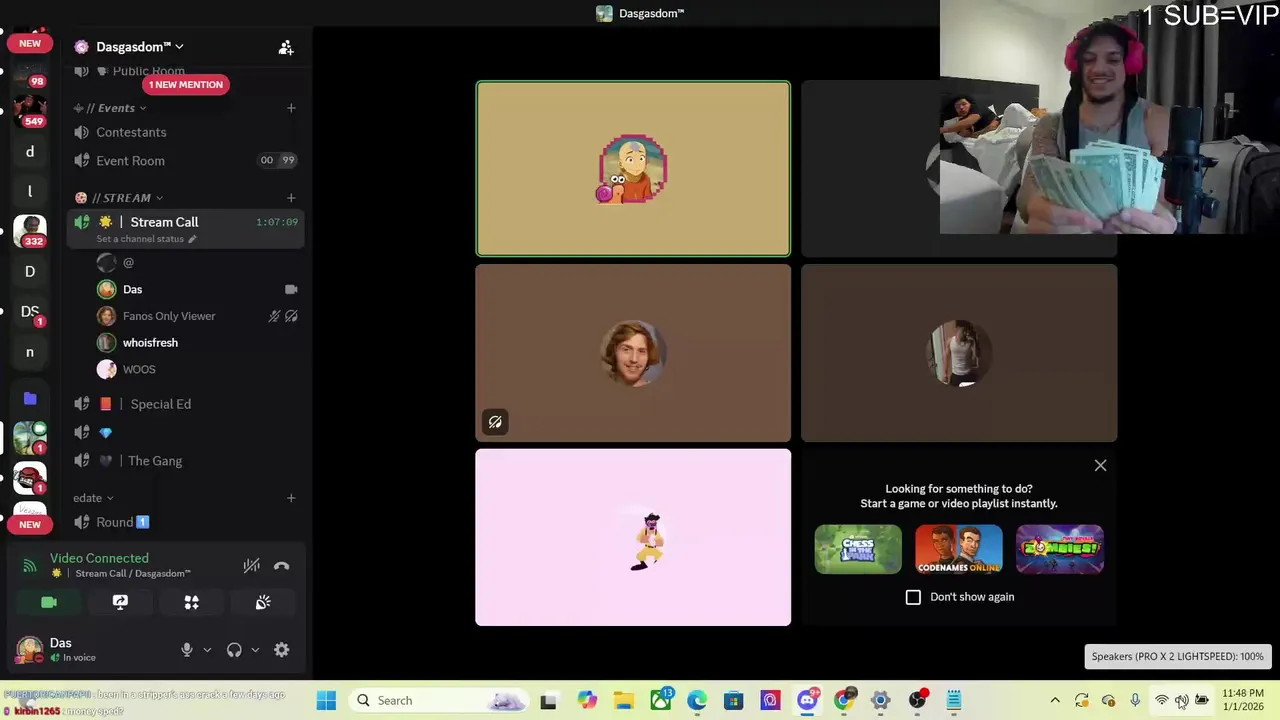Open server with 549 notification badge

30,109
